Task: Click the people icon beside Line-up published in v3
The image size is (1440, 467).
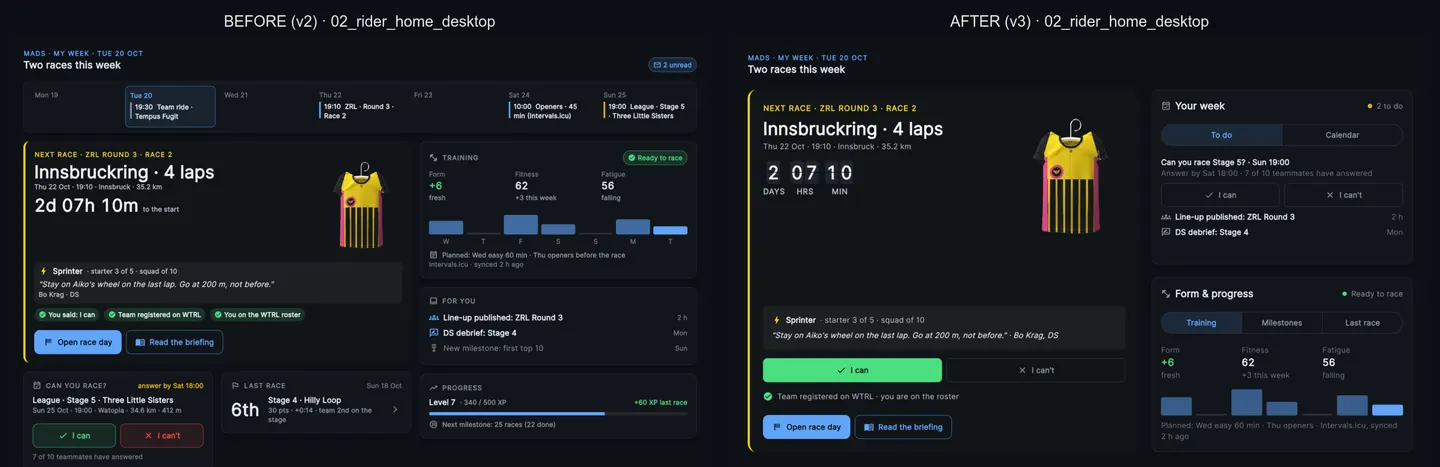Action: pyautogui.click(x=1166, y=217)
